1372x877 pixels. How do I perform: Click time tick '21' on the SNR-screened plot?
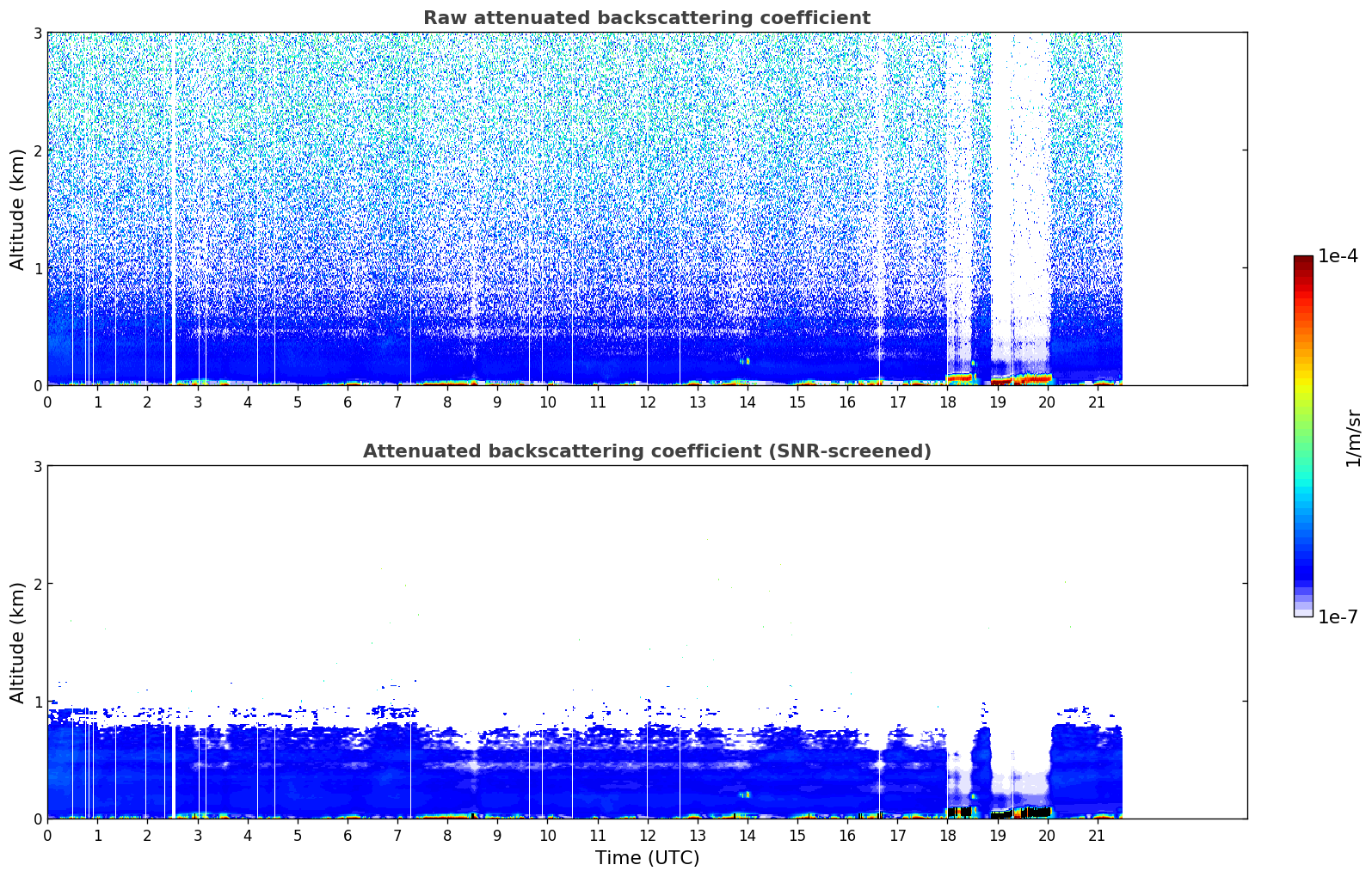coord(1097,835)
